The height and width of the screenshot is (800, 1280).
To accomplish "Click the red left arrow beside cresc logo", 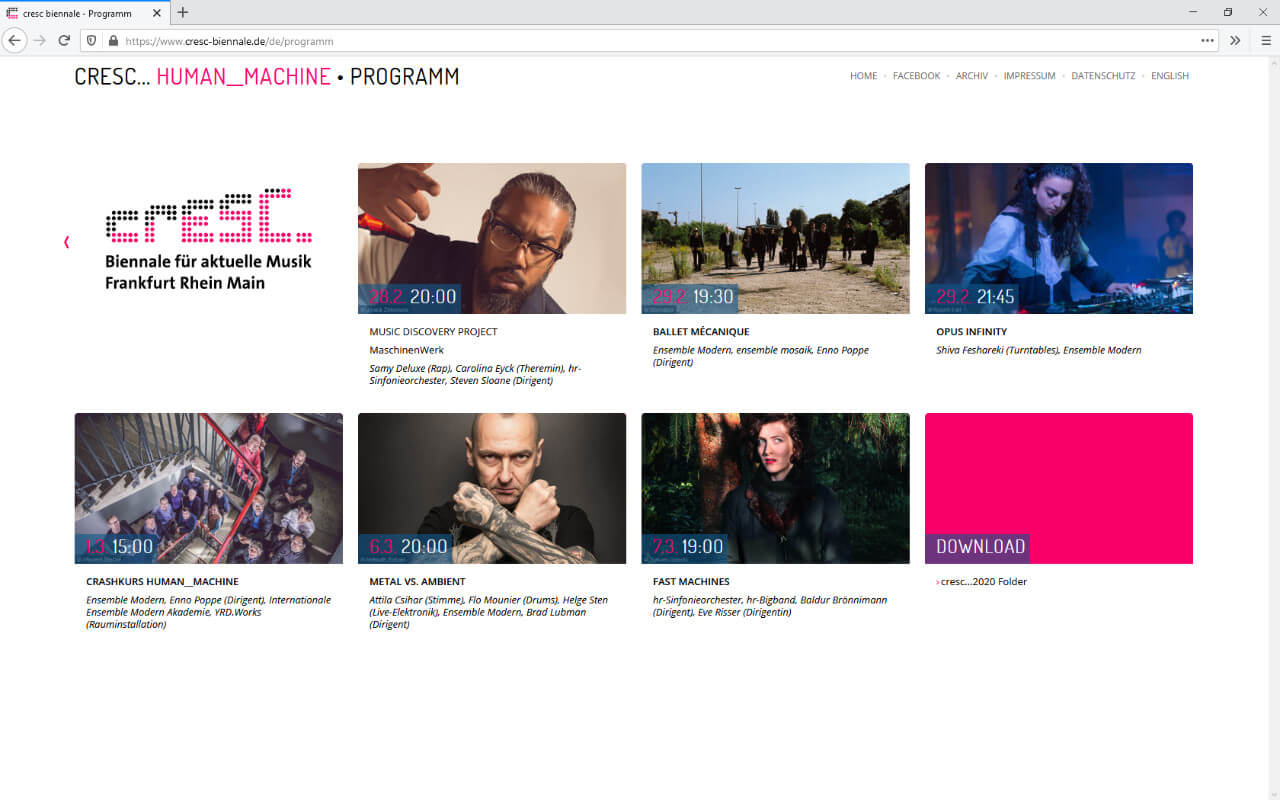I will pyautogui.click(x=66, y=242).
